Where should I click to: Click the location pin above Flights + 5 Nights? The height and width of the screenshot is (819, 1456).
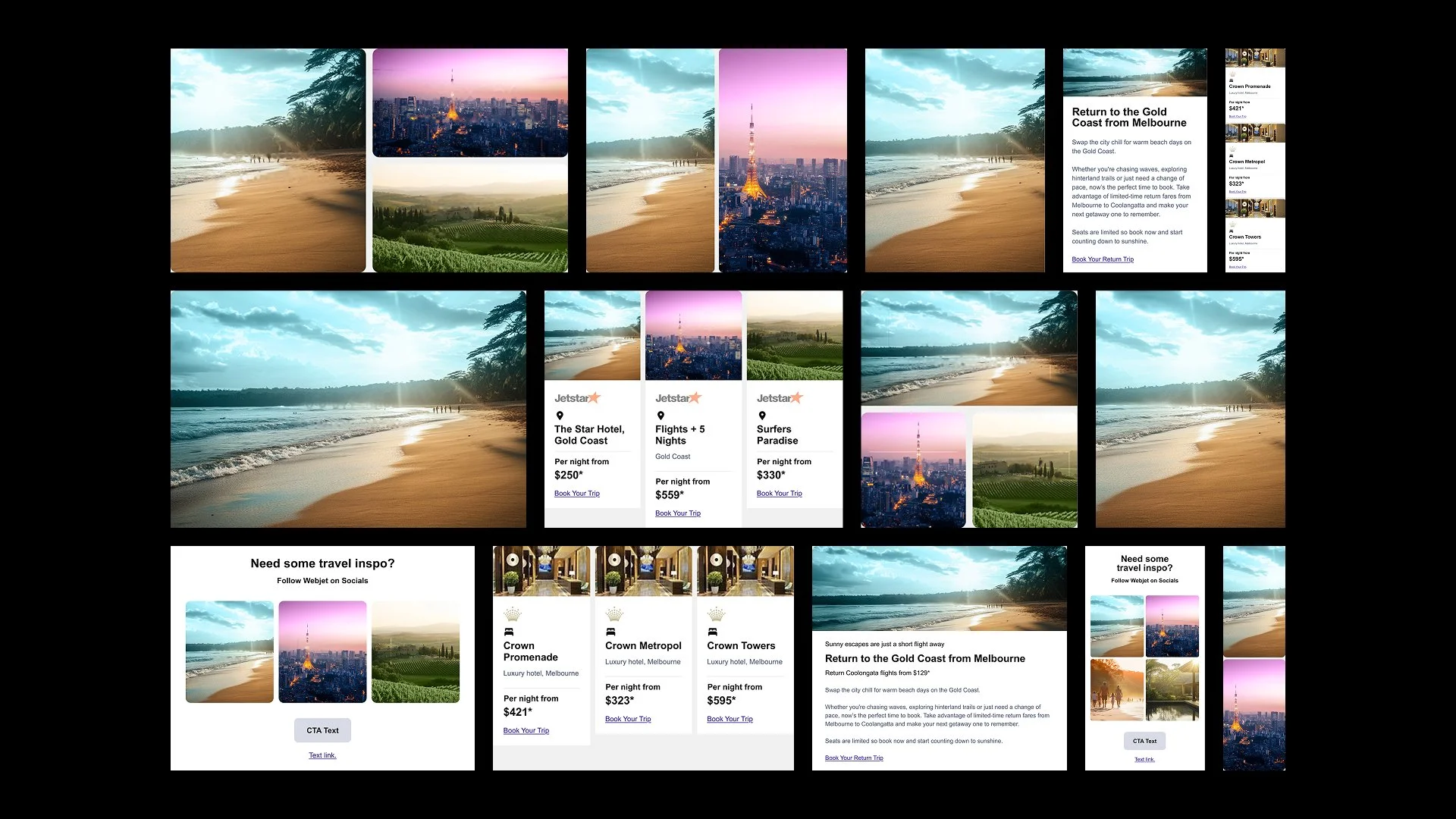pyautogui.click(x=661, y=416)
